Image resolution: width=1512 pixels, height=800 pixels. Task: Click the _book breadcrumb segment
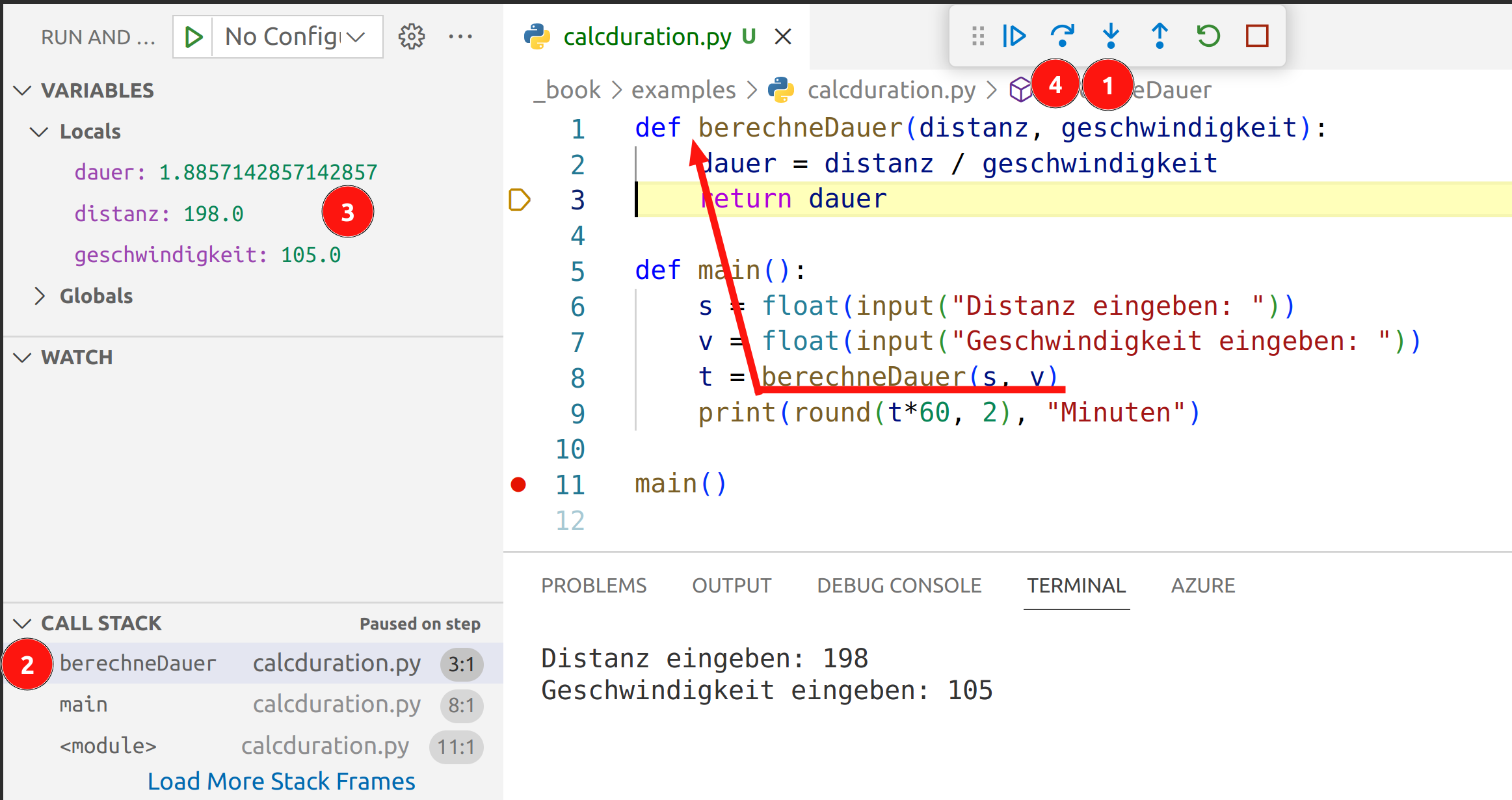566,90
